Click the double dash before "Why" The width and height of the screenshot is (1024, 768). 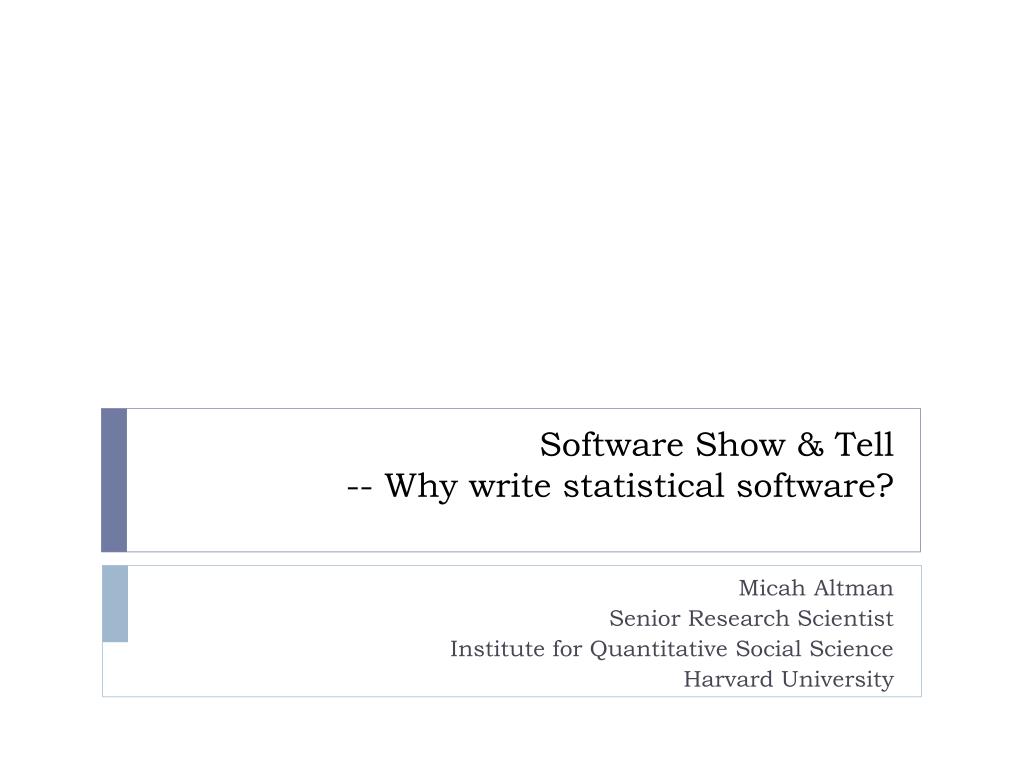(x=359, y=487)
